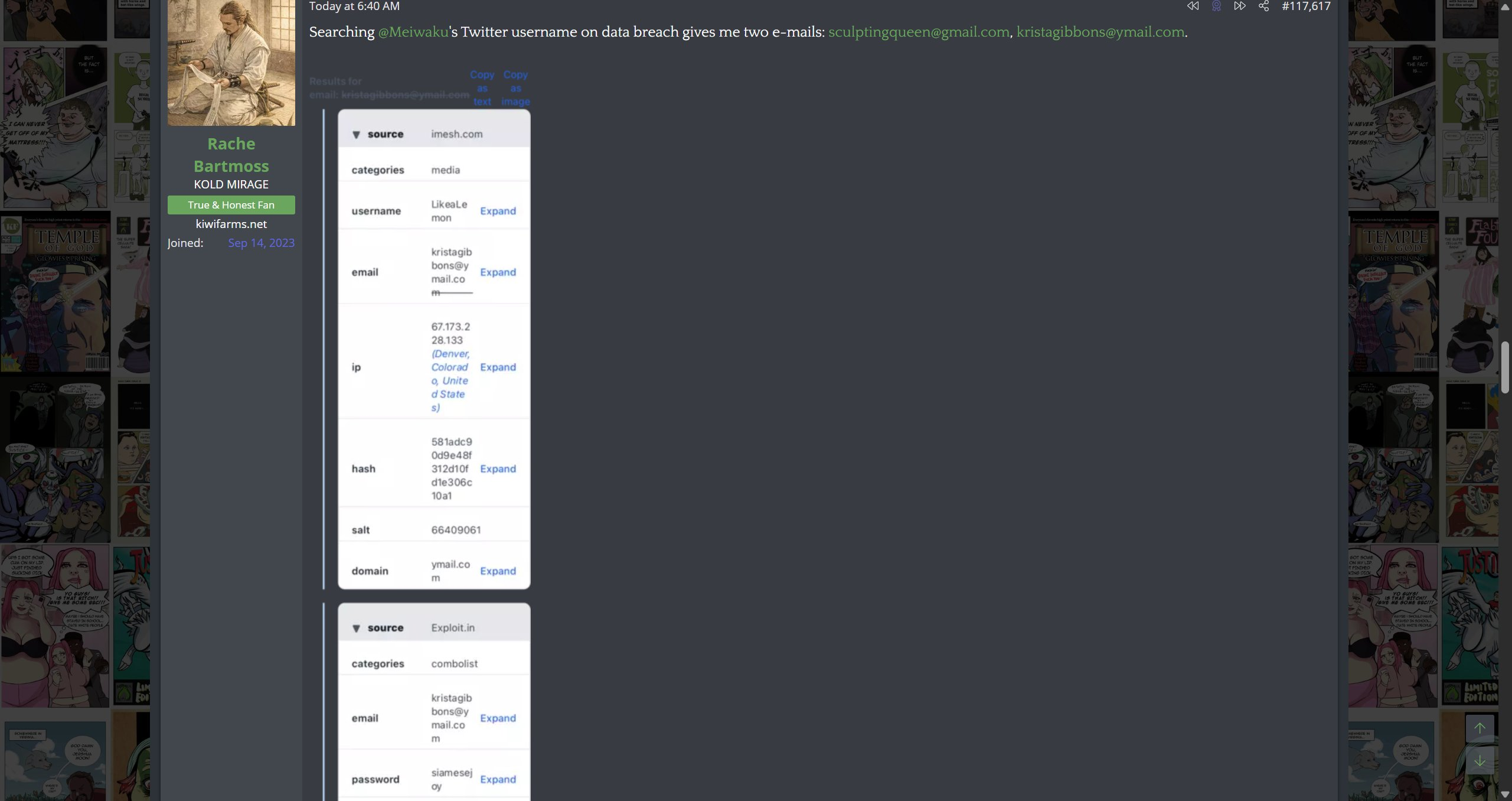Click the scroll-to-bottom arrow button
Image resolution: width=1512 pixels, height=801 pixels.
(1480, 761)
